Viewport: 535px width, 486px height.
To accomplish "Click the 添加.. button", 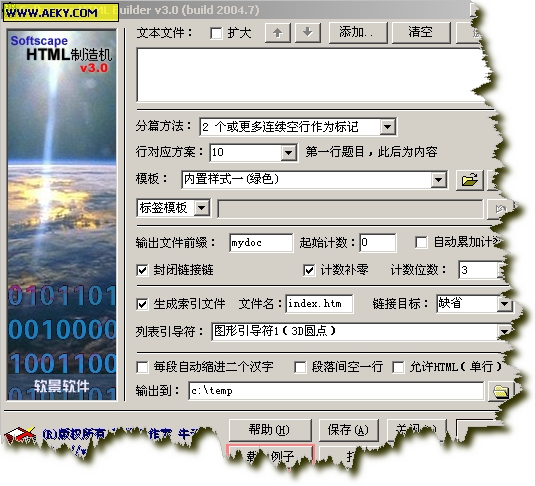I will (358, 33).
